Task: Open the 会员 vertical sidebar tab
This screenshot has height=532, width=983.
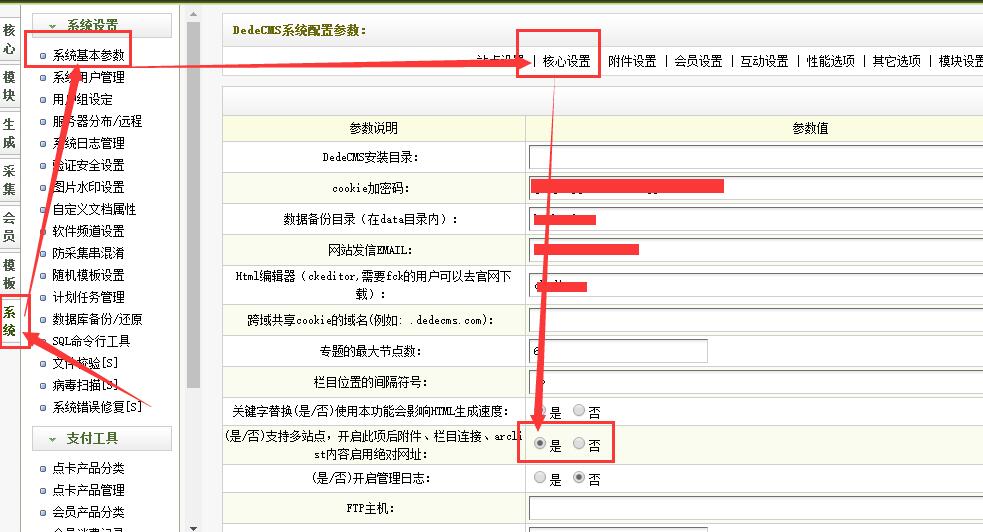Action: point(10,227)
